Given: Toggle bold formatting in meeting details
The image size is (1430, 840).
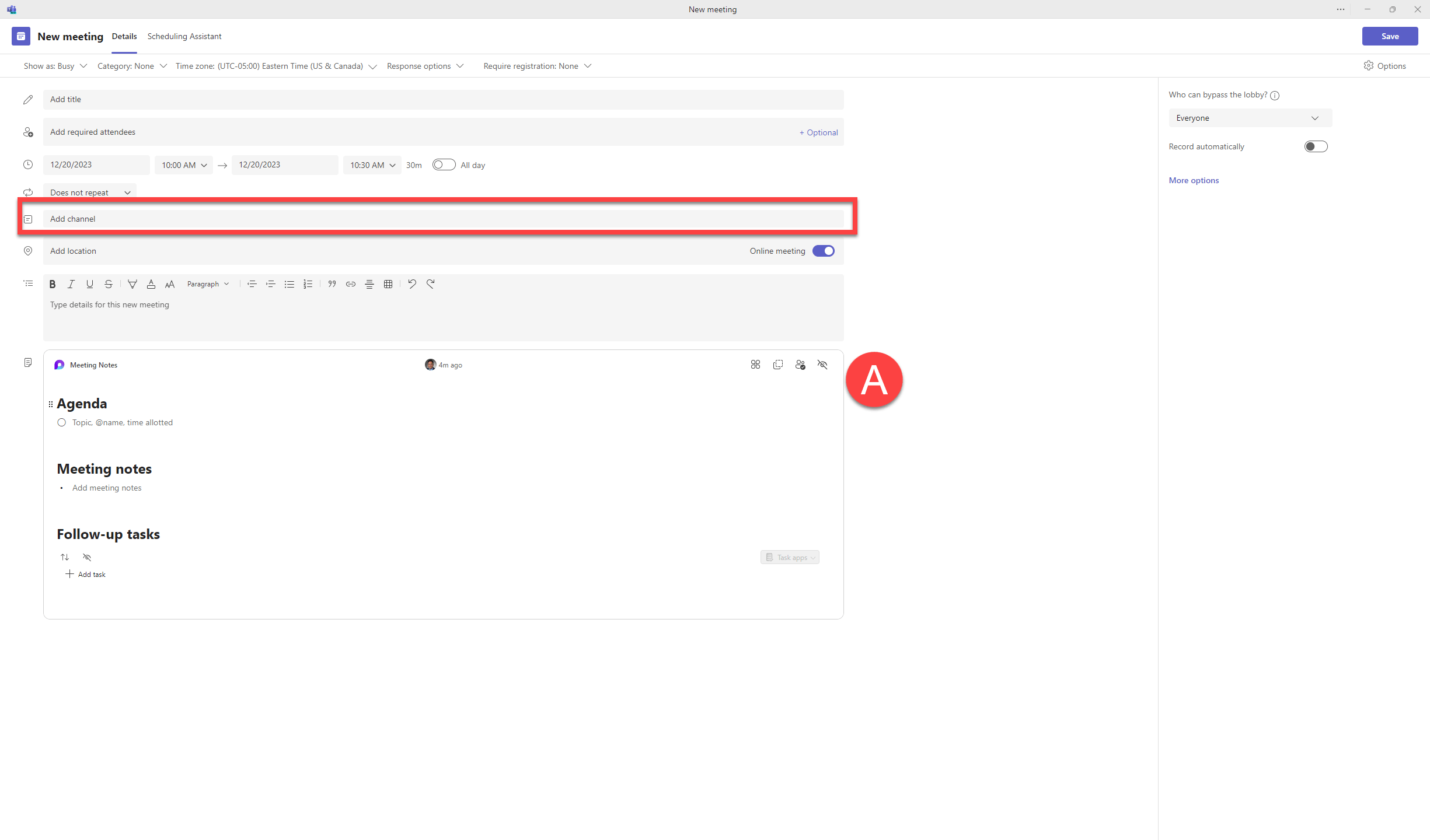Looking at the screenshot, I should (53, 284).
